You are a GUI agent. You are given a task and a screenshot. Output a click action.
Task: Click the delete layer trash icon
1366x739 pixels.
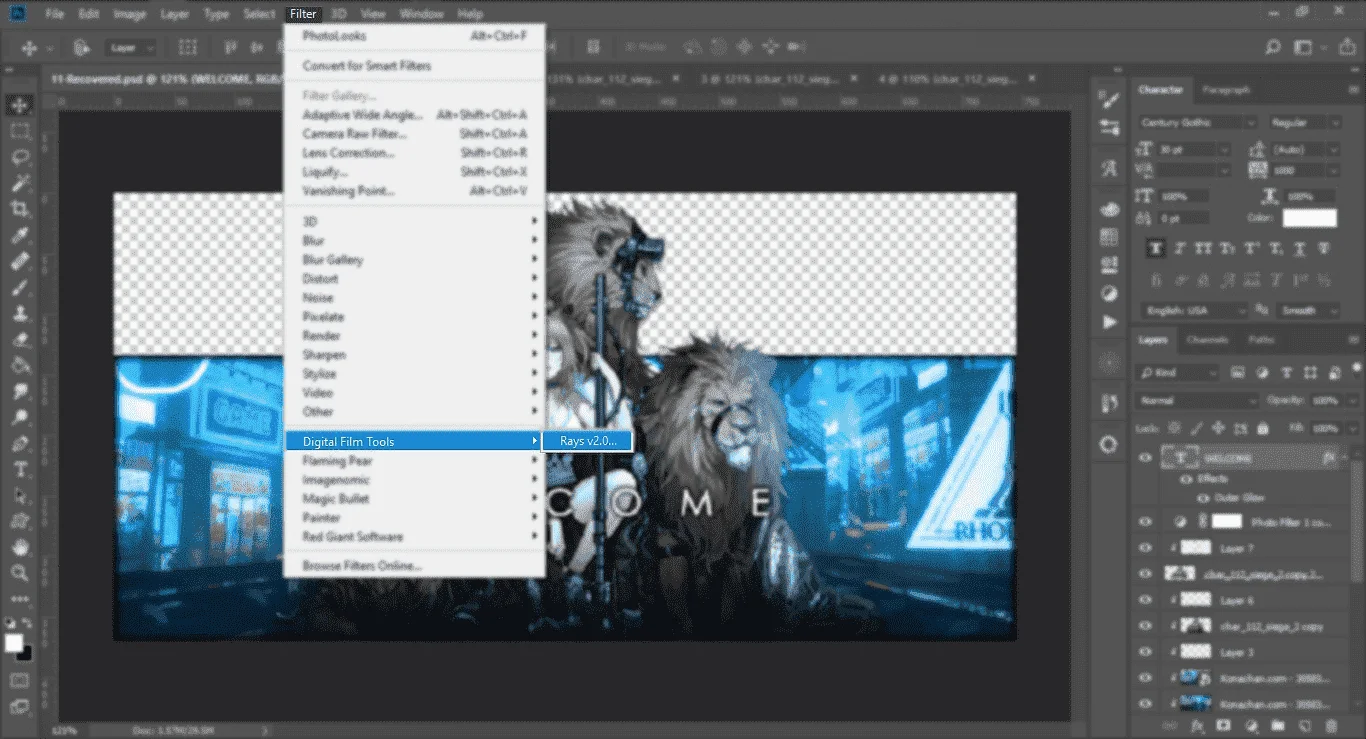click(1331, 726)
